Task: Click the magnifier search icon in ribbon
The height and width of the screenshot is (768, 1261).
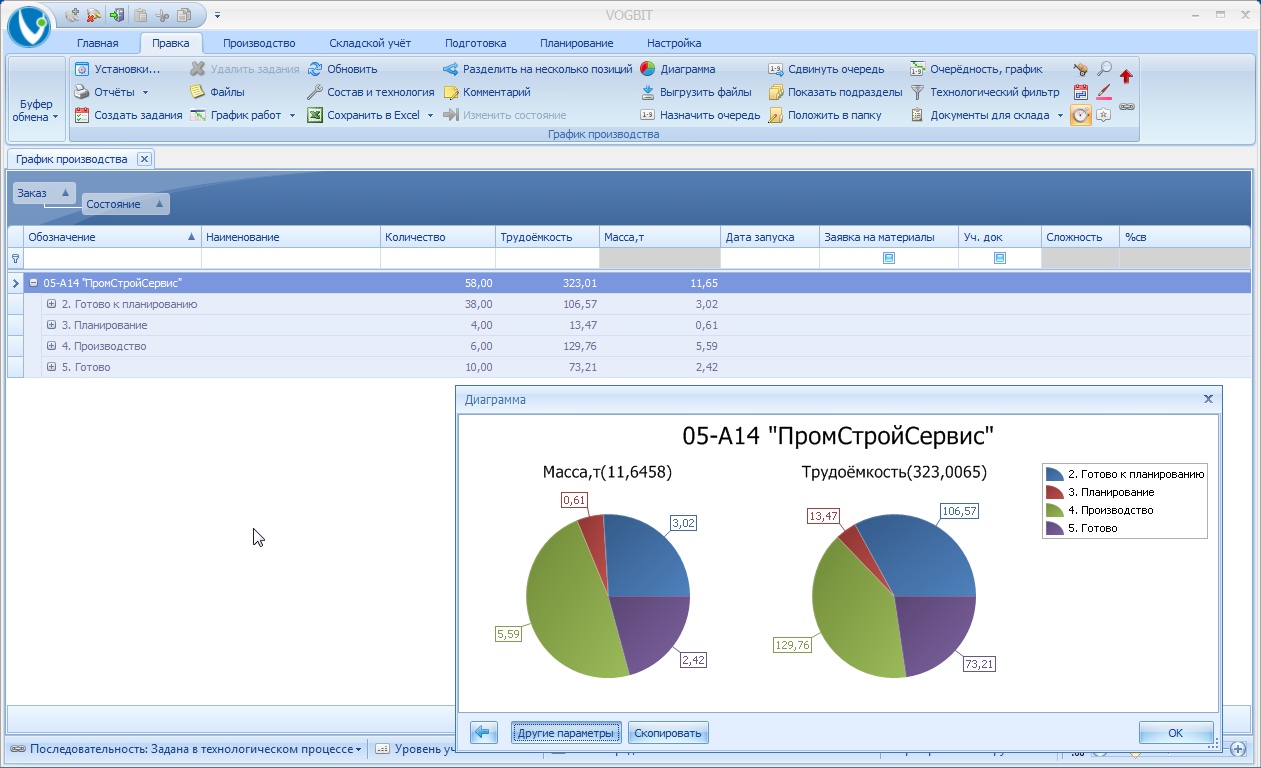Action: (x=1104, y=69)
